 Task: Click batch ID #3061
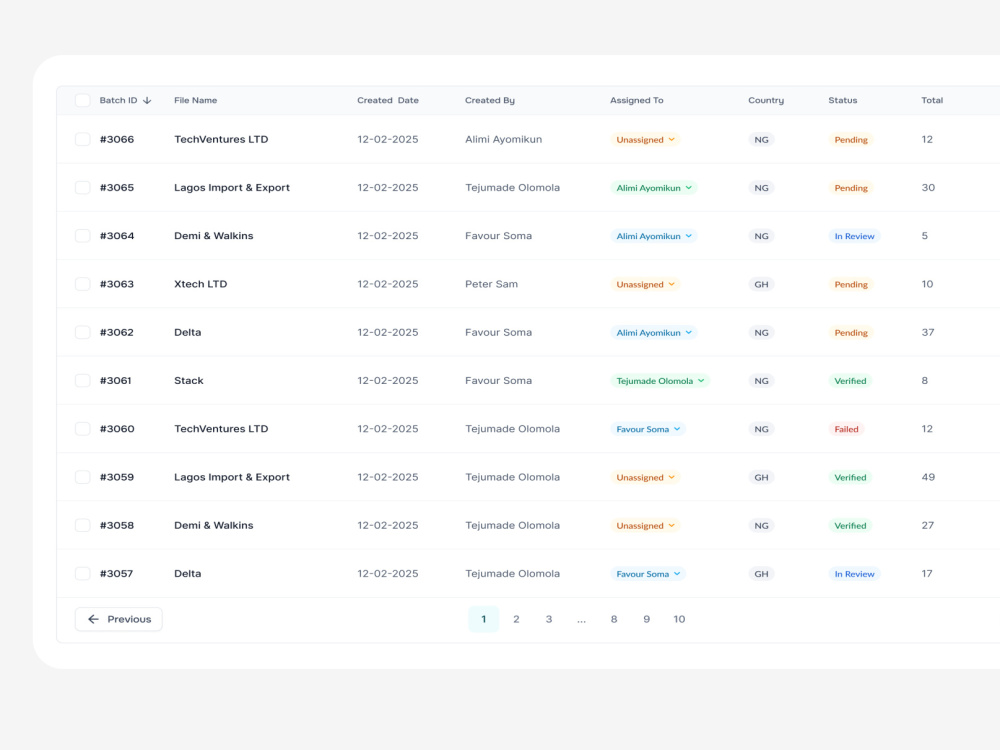115,381
